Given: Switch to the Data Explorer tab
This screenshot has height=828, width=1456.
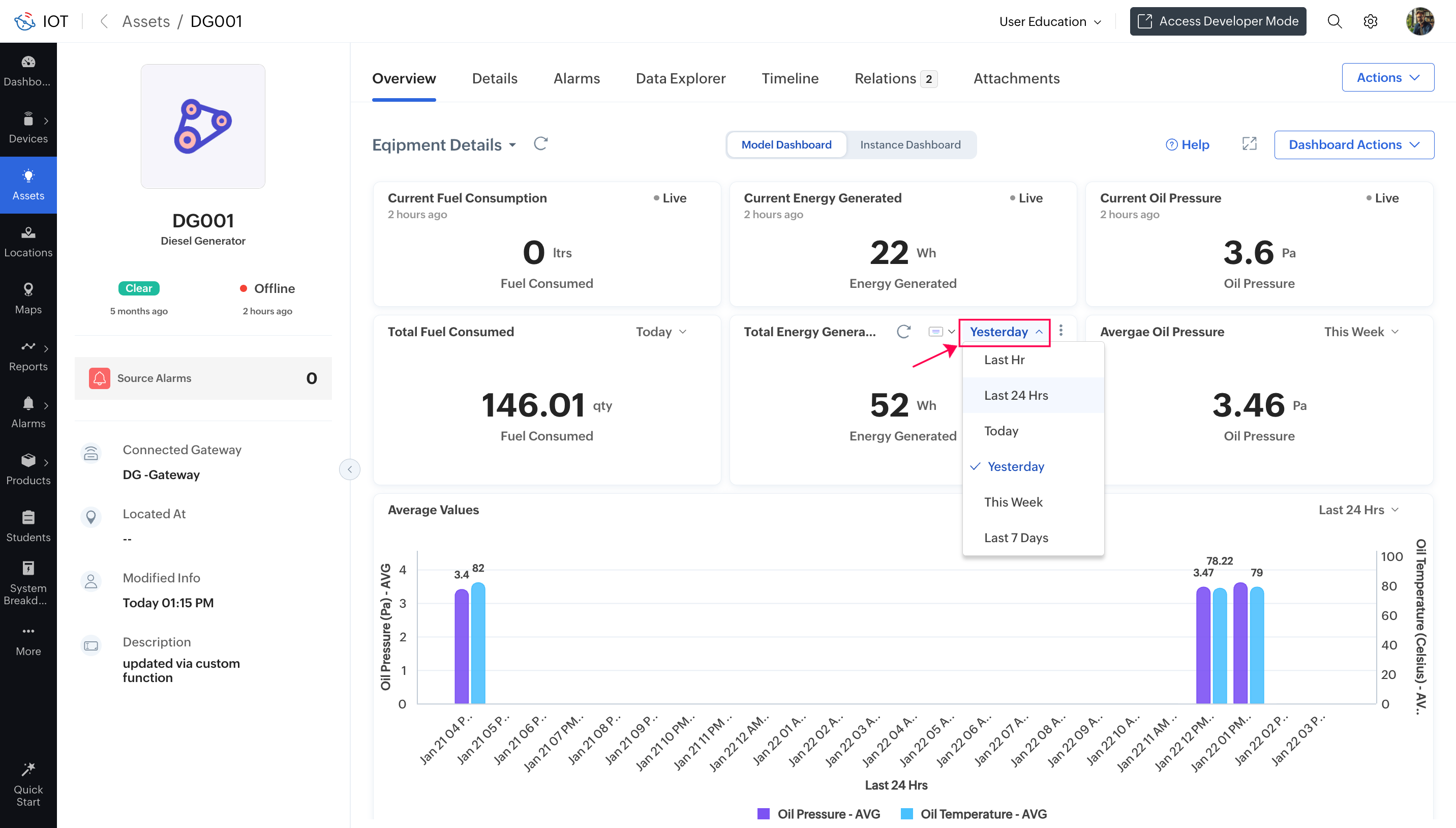Looking at the screenshot, I should click(680, 78).
